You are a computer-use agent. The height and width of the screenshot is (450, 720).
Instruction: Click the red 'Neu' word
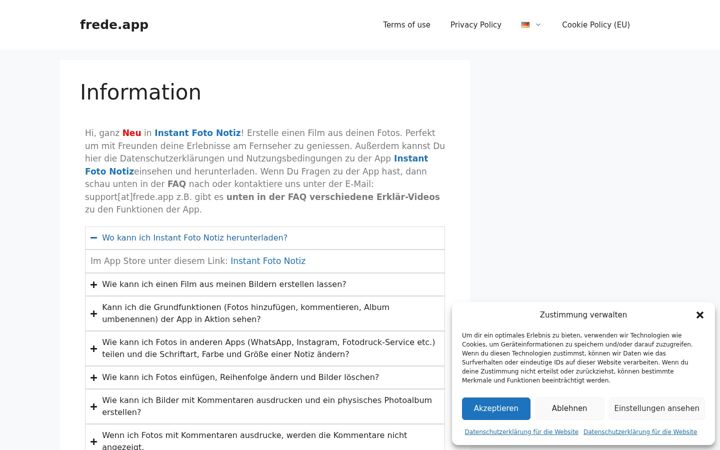tap(132, 133)
